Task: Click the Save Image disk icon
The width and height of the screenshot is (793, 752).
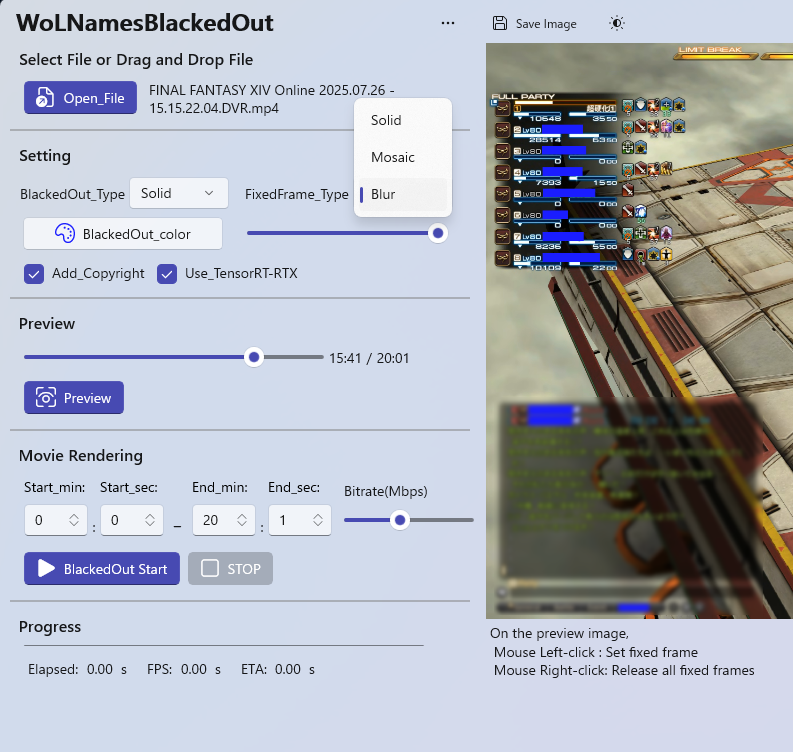Action: pyautogui.click(x=500, y=23)
